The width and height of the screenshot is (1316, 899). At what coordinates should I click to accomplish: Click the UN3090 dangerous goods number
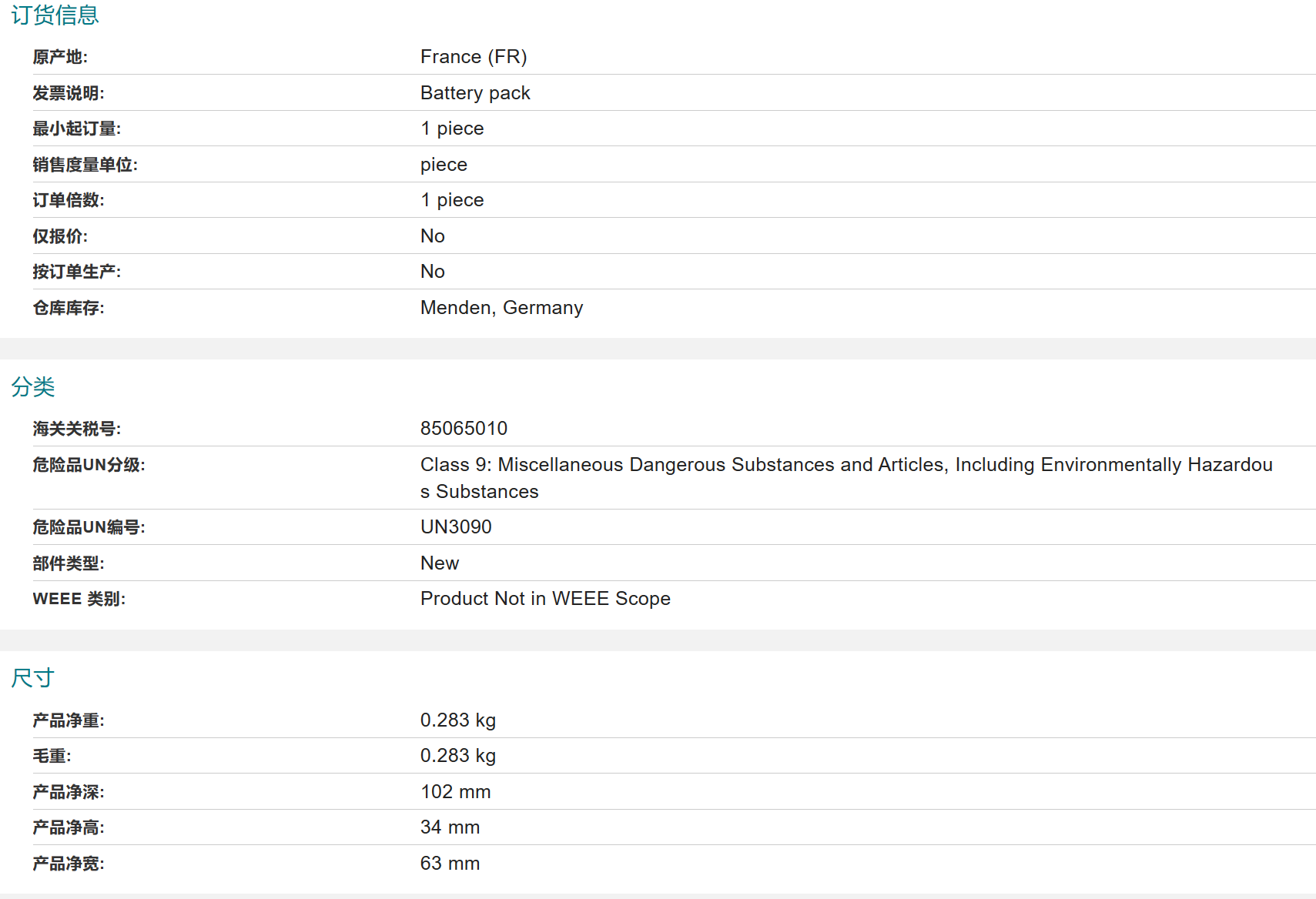pyautogui.click(x=456, y=527)
